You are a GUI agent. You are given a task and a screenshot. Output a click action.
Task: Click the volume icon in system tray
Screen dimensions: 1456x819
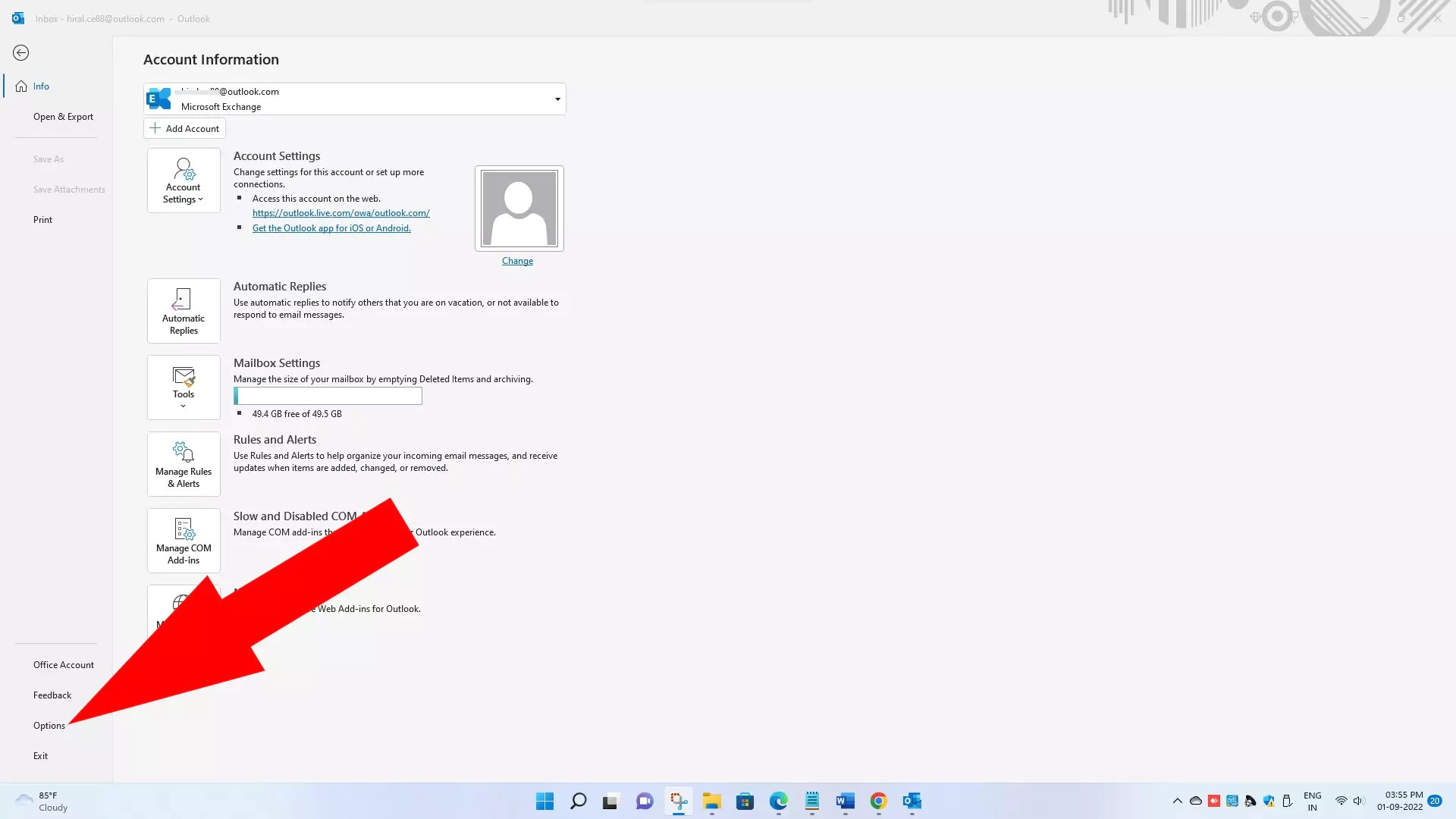pyautogui.click(x=1357, y=800)
